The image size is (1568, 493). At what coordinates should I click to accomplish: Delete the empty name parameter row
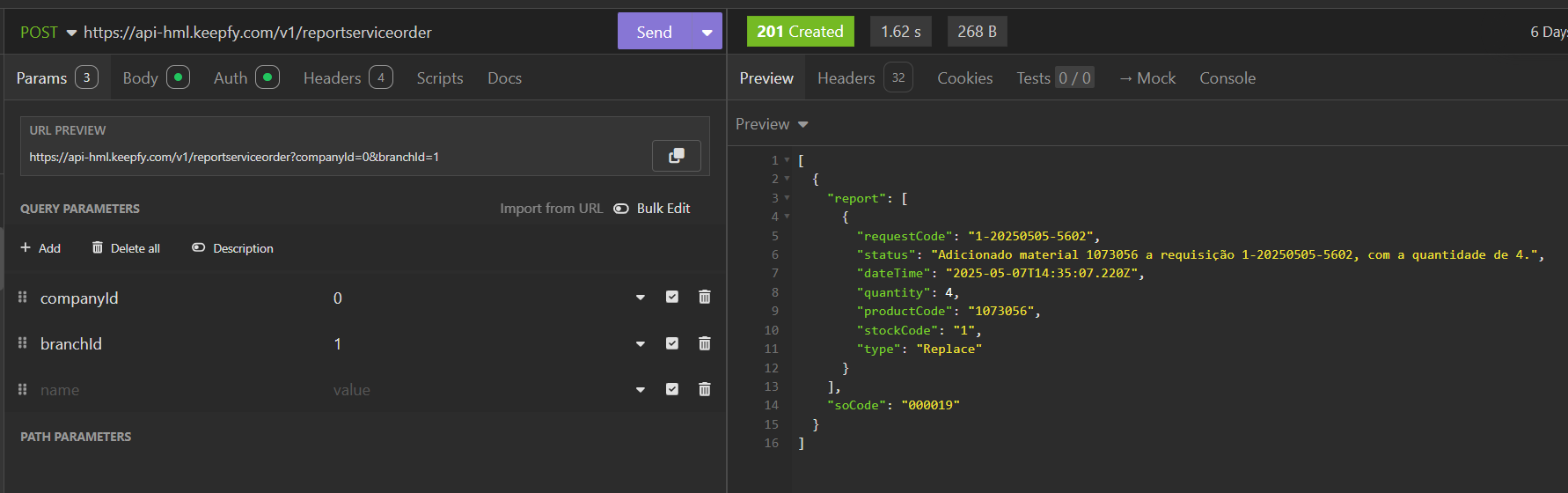pyautogui.click(x=704, y=389)
